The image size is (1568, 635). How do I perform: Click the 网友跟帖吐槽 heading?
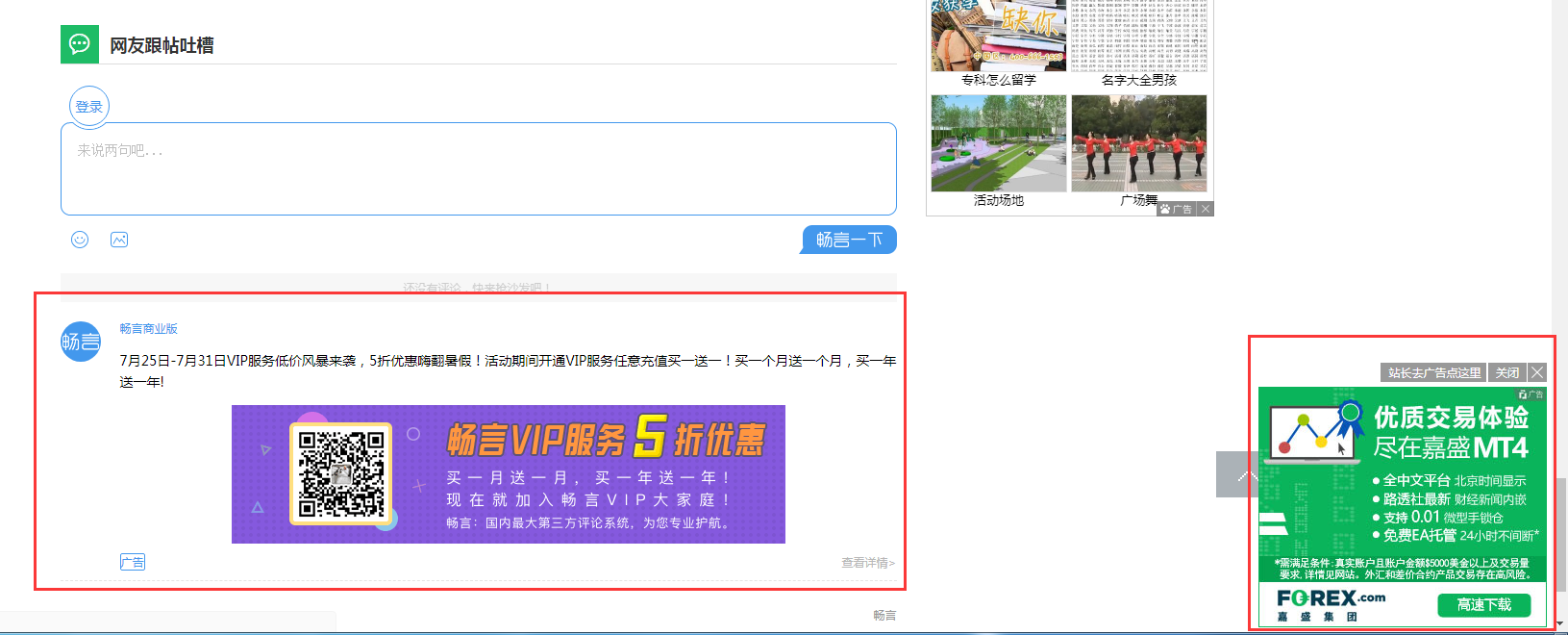(162, 45)
